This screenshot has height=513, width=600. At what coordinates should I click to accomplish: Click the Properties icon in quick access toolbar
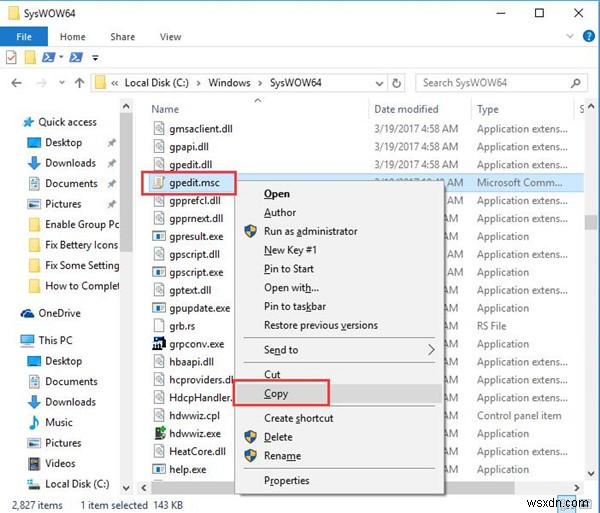click(11, 57)
